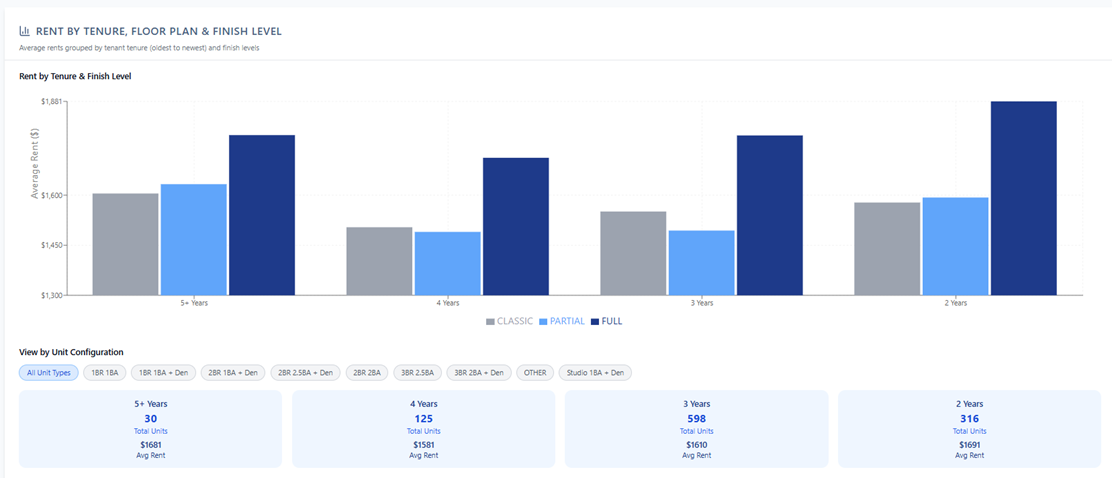Viewport: 1112px width, 478px height.
Task: Click the CLASSIC bar for 5+ Years
Action: click(125, 244)
